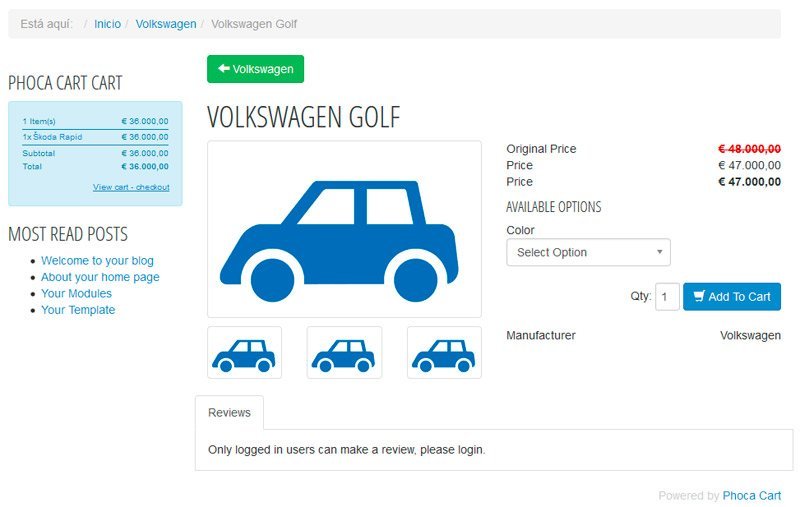The height and width of the screenshot is (507, 800).
Task: Select the middle car thumbnail image
Action: (344, 352)
